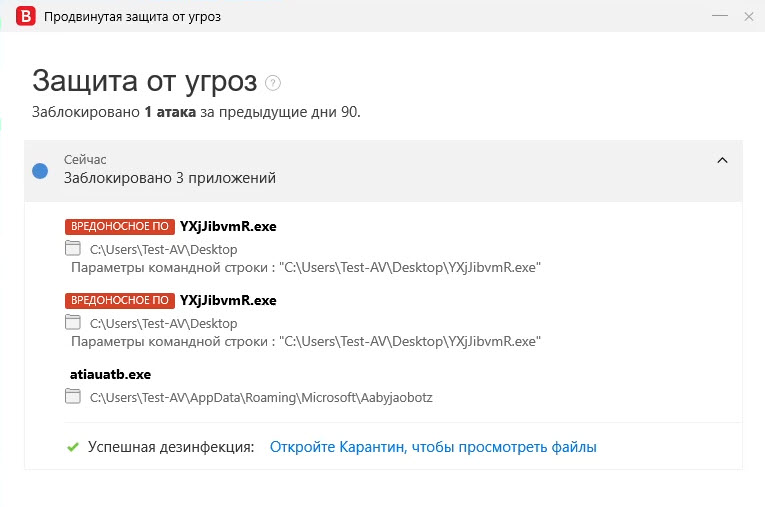Screen dimensions: 765x507
Task: Select the atiauatb.exe file name
Action: [110, 374]
